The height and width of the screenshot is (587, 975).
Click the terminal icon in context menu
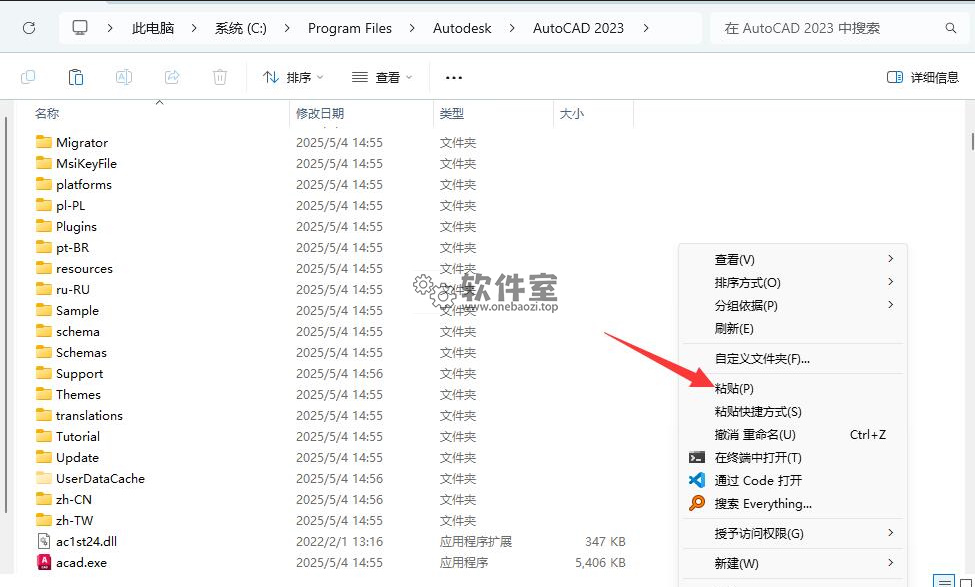[696, 458]
